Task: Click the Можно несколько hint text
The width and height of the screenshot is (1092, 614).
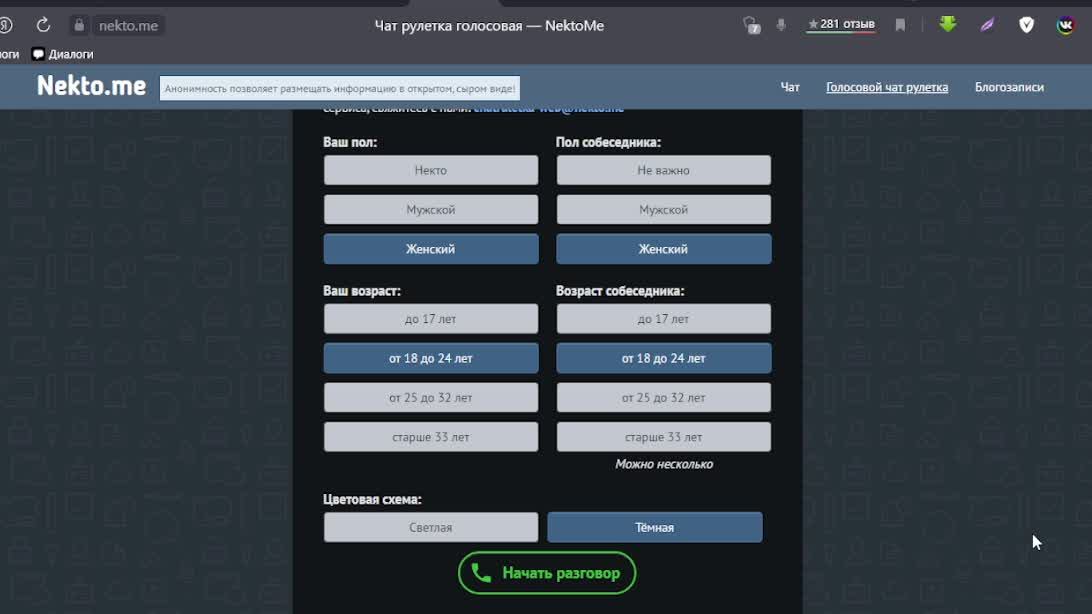Action: (x=664, y=464)
